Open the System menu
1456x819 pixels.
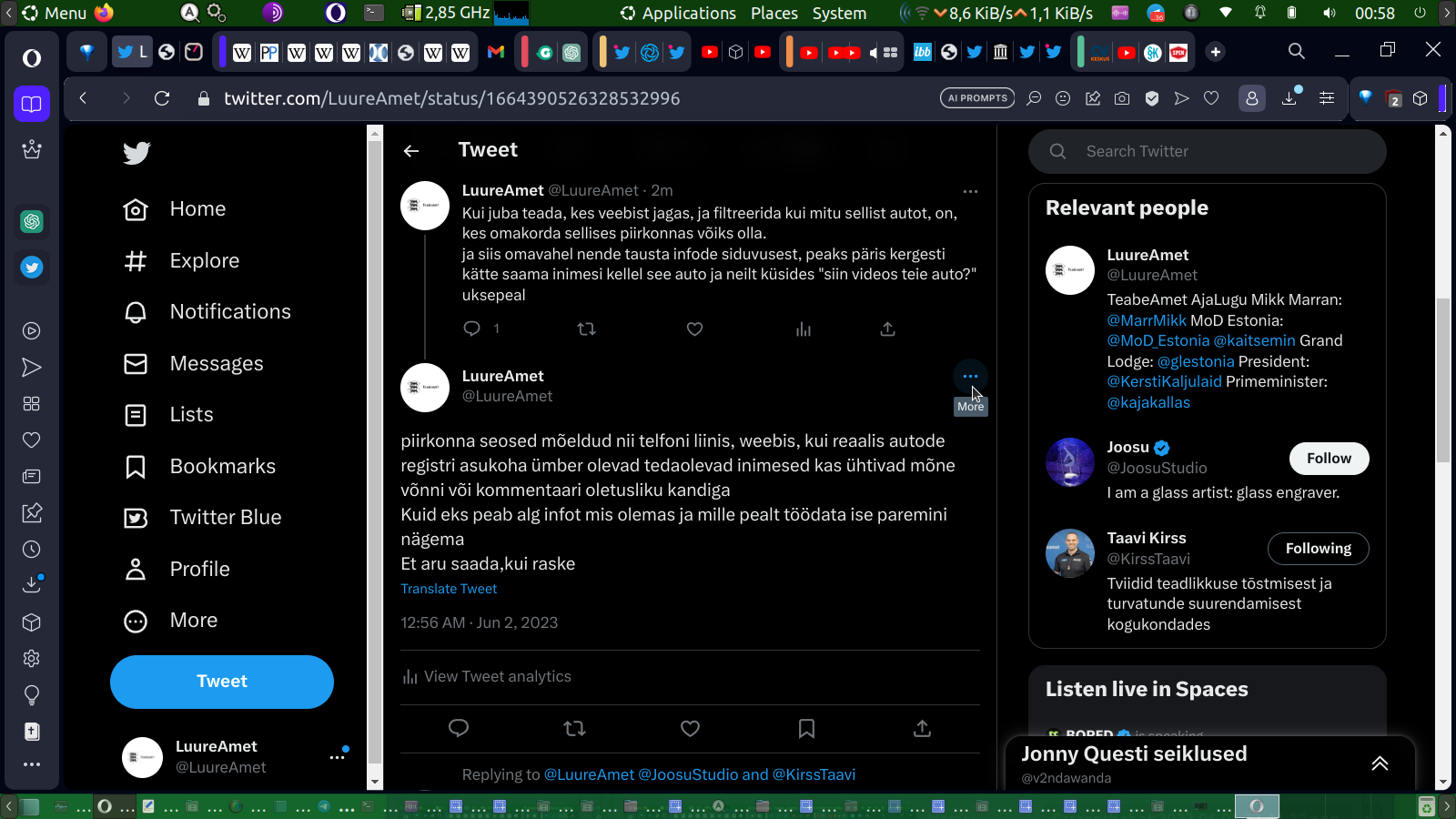point(839,14)
